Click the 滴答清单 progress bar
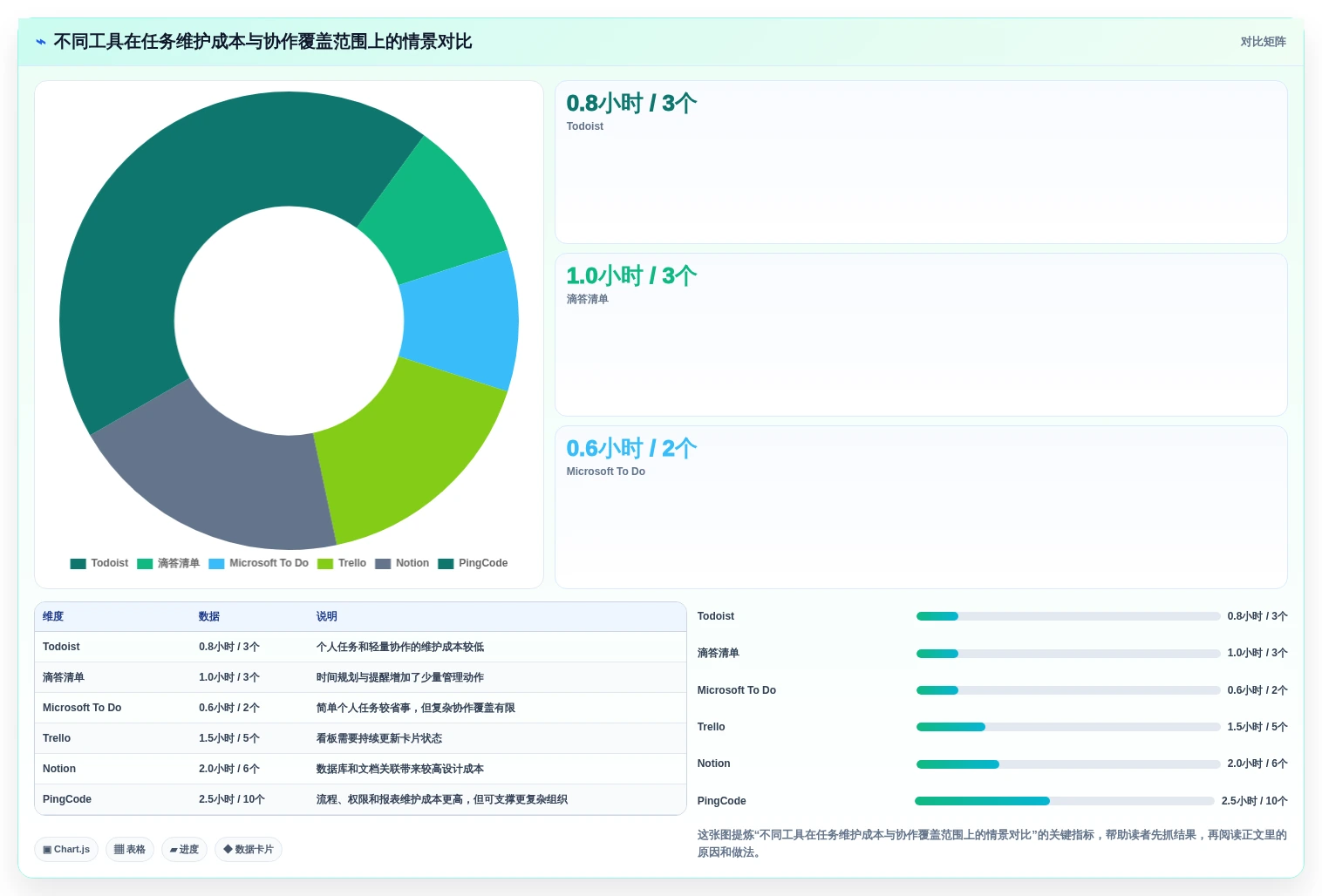Screen dimensions: 1322x896 click(1068, 653)
